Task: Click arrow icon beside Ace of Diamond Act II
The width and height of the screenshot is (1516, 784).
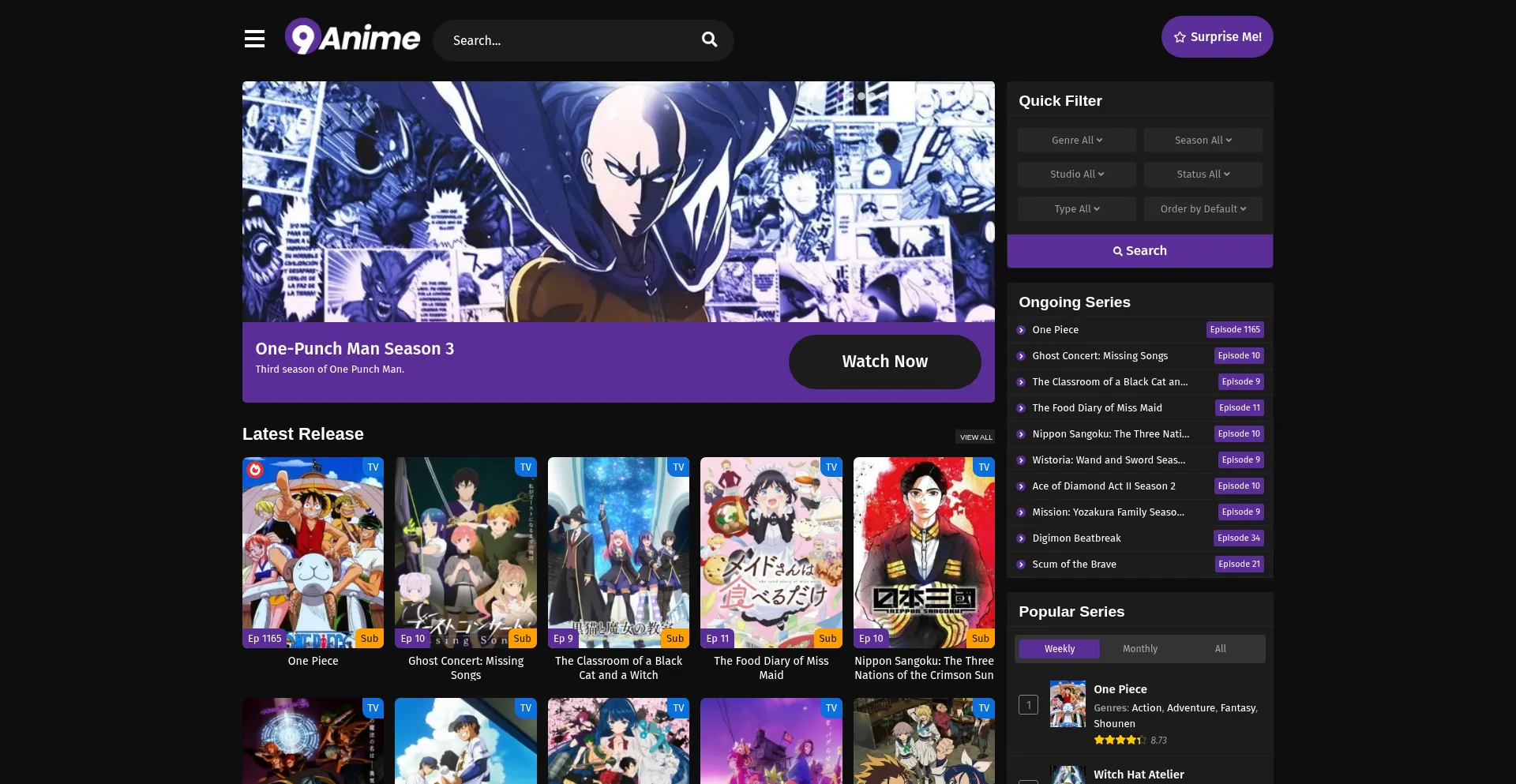Action: (1021, 486)
